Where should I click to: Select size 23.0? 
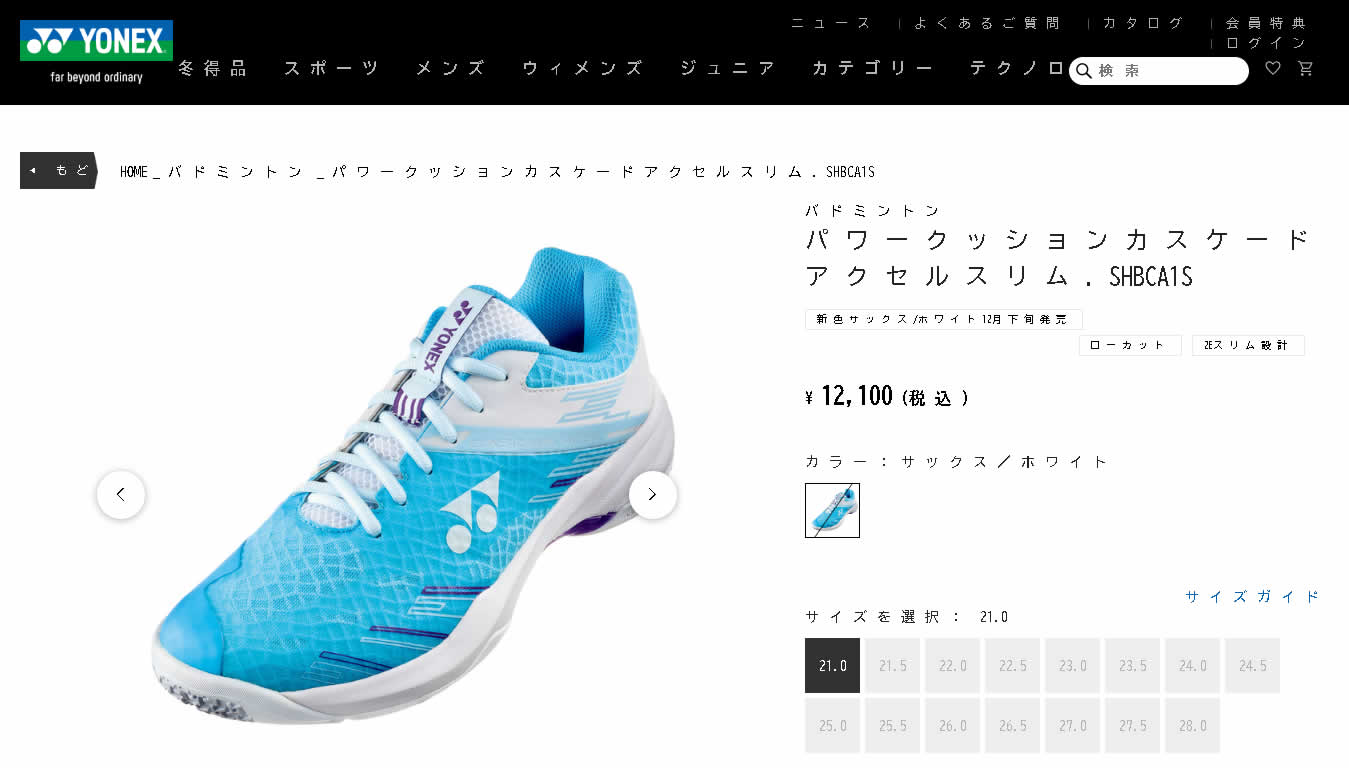[x=1072, y=665]
